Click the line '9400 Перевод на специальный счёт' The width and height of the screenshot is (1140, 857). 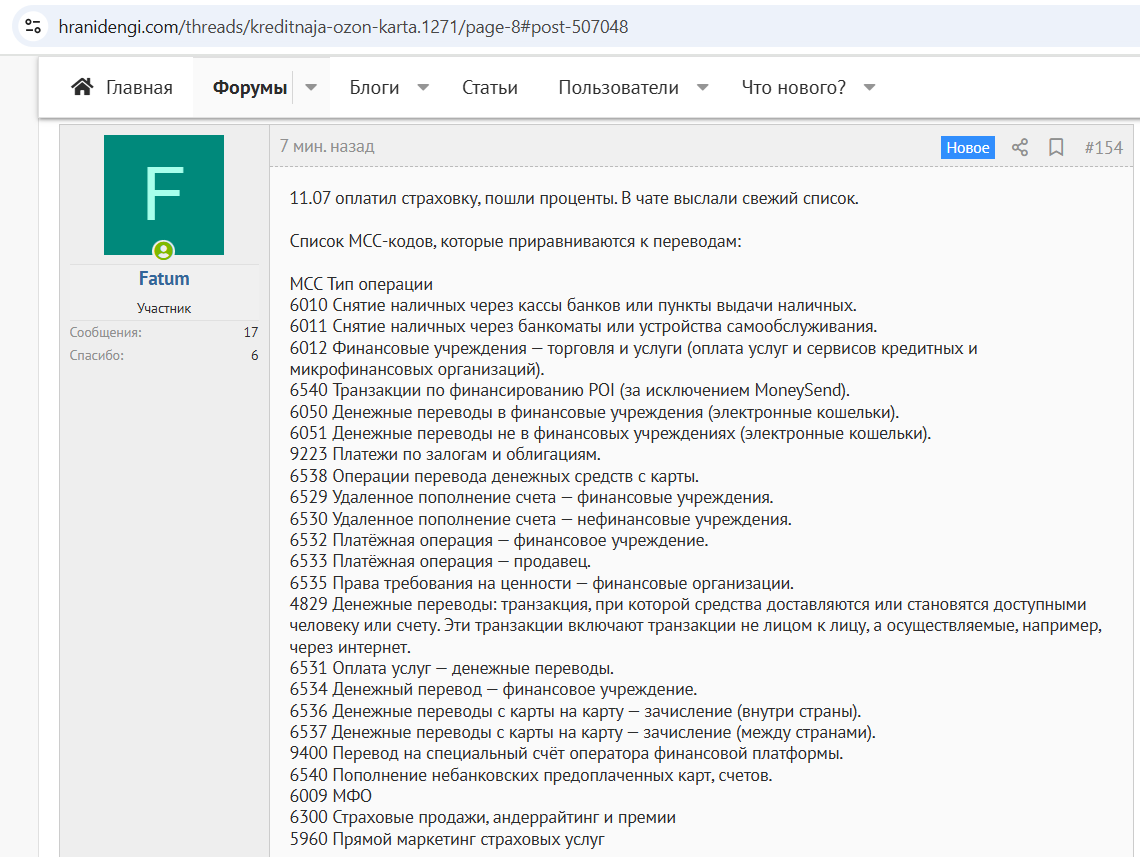566,754
